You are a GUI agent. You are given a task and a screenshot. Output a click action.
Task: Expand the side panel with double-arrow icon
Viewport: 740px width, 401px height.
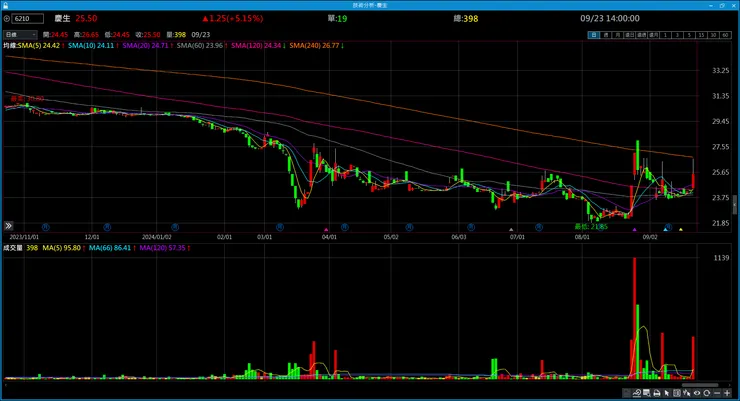8,226
